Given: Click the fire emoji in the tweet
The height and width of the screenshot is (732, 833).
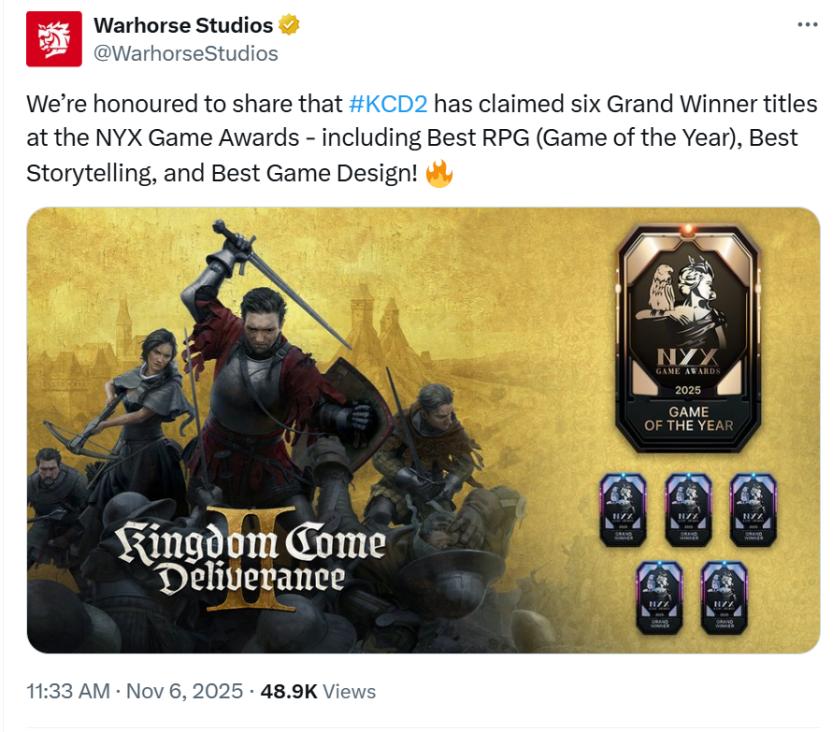Looking at the screenshot, I should 439,173.
